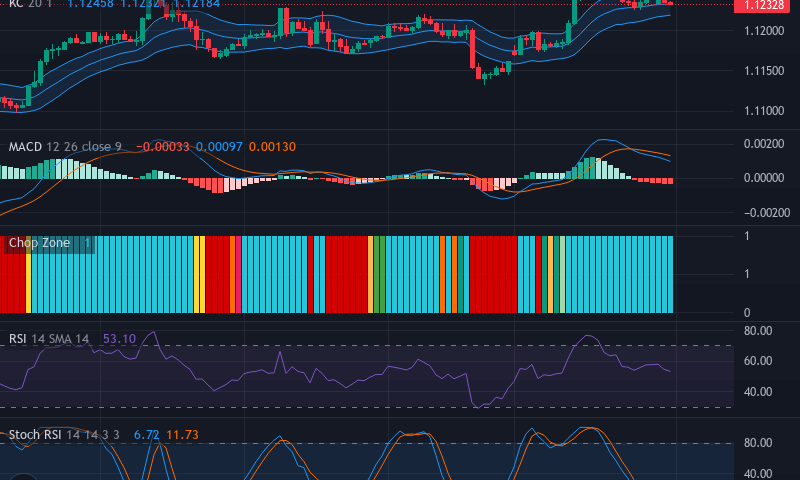Select the Stoch RSI 14 14 3 3 legend

[x=64, y=435]
